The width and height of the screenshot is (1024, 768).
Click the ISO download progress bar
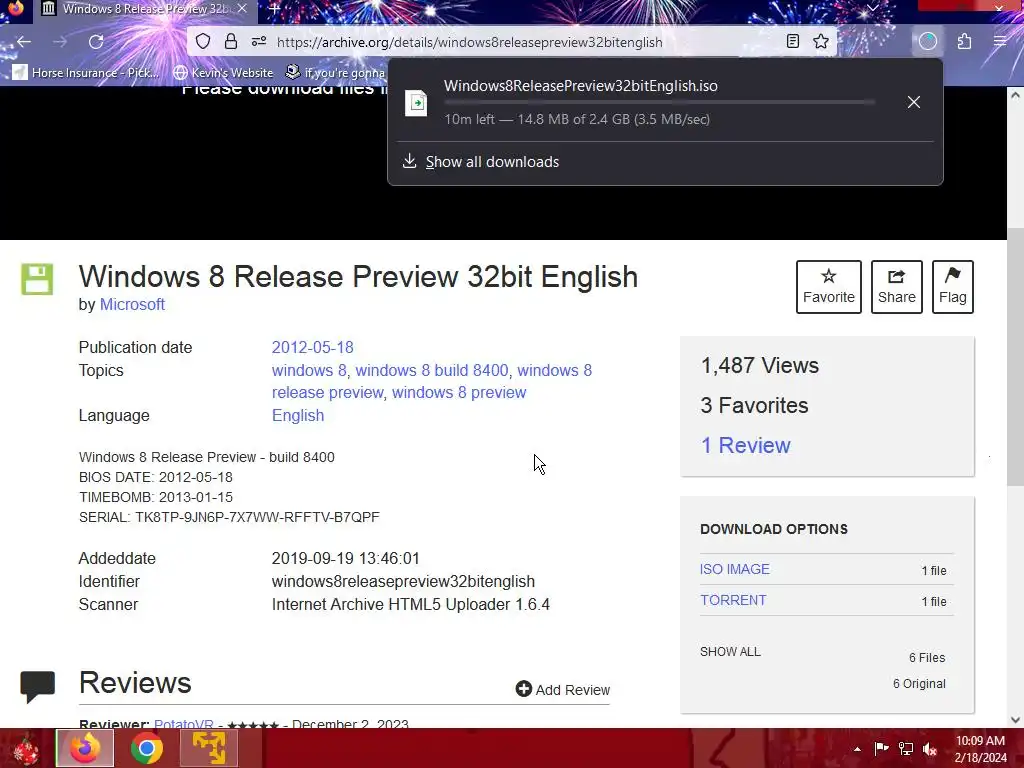pos(660,103)
